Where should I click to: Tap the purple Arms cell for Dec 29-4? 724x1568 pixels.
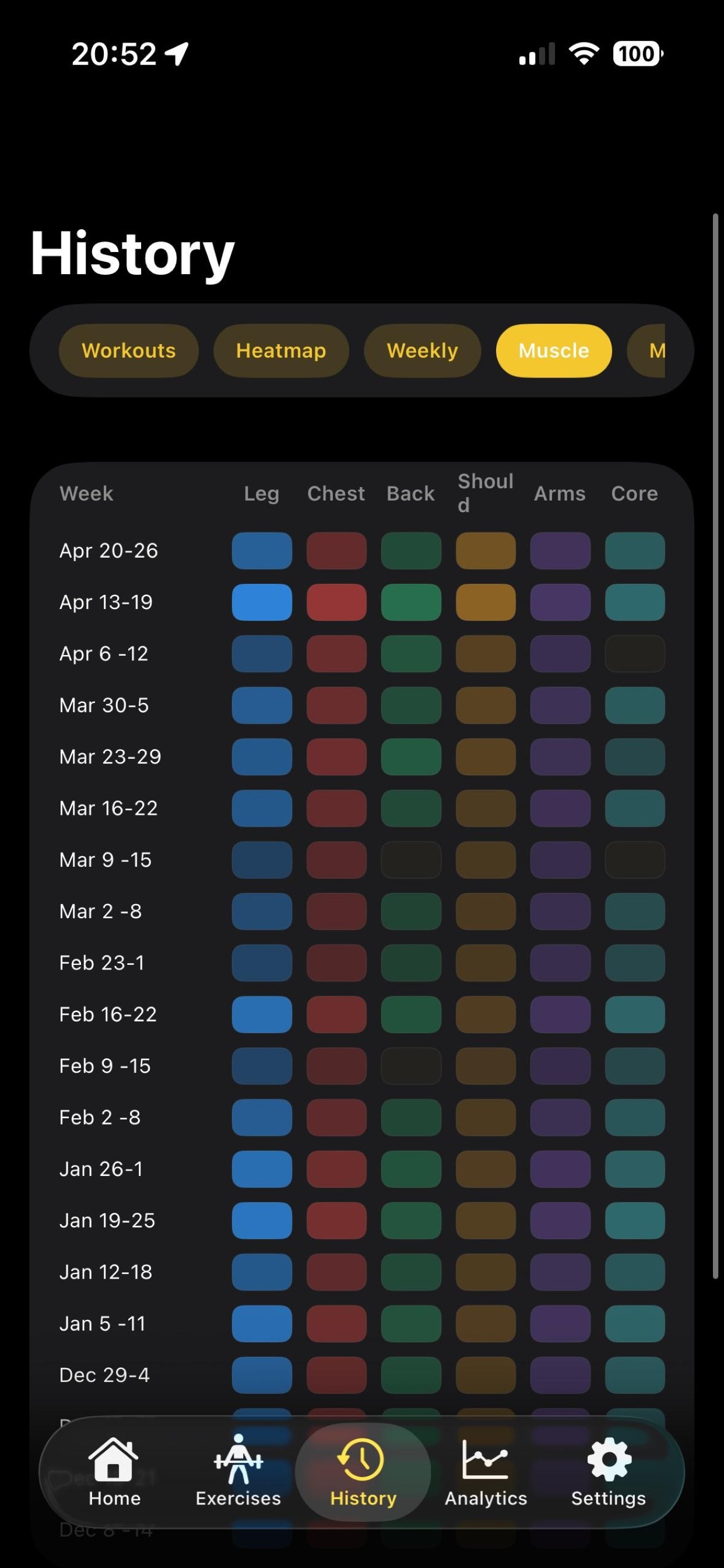pos(560,1375)
